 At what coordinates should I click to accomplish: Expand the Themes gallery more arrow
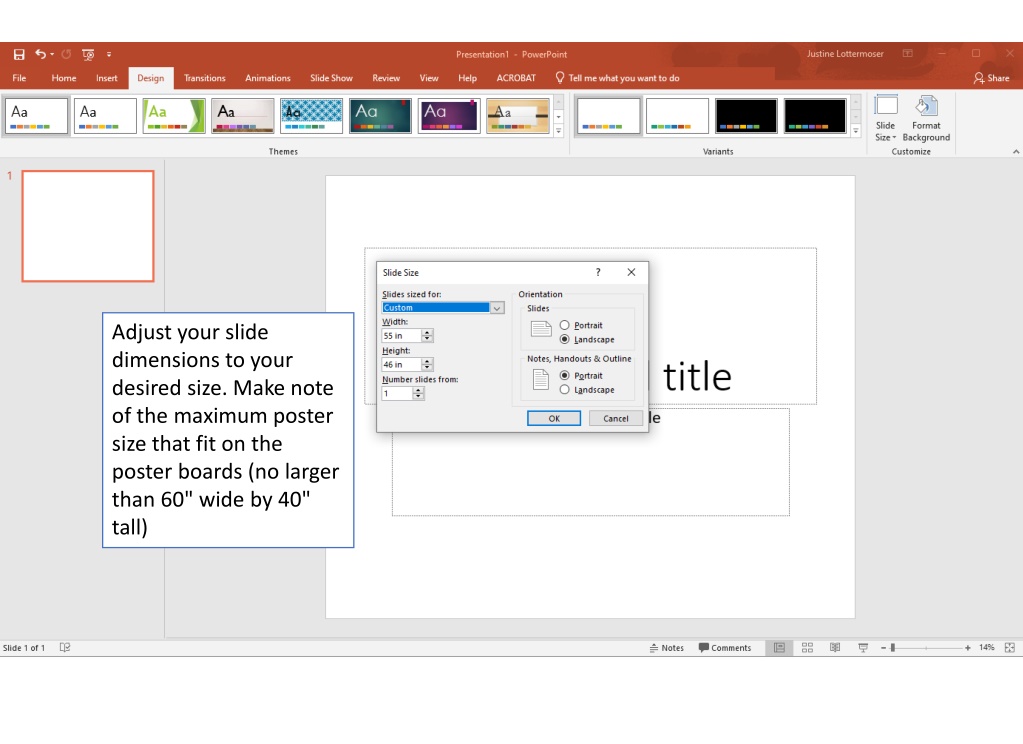[x=558, y=131]
